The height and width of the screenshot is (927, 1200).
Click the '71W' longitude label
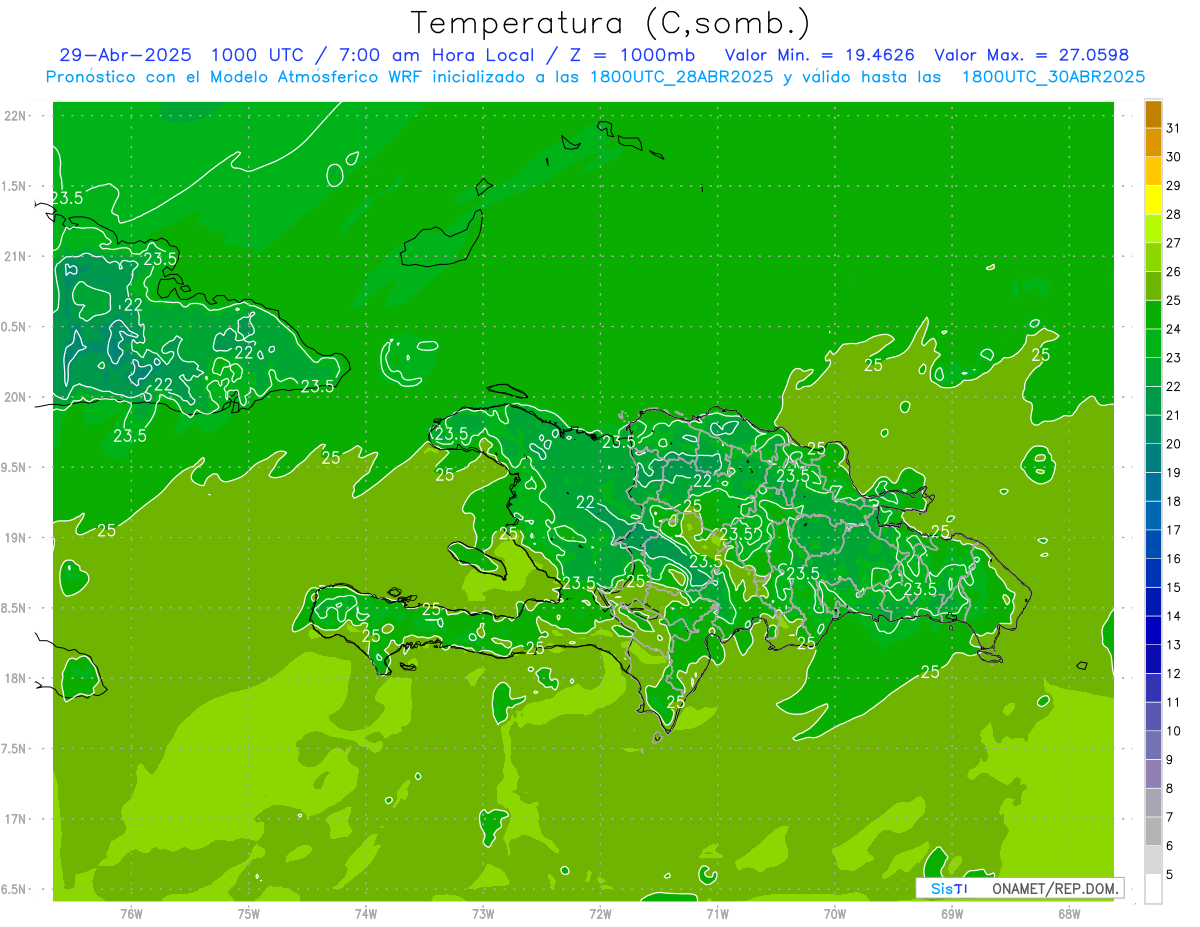[717, 914]
